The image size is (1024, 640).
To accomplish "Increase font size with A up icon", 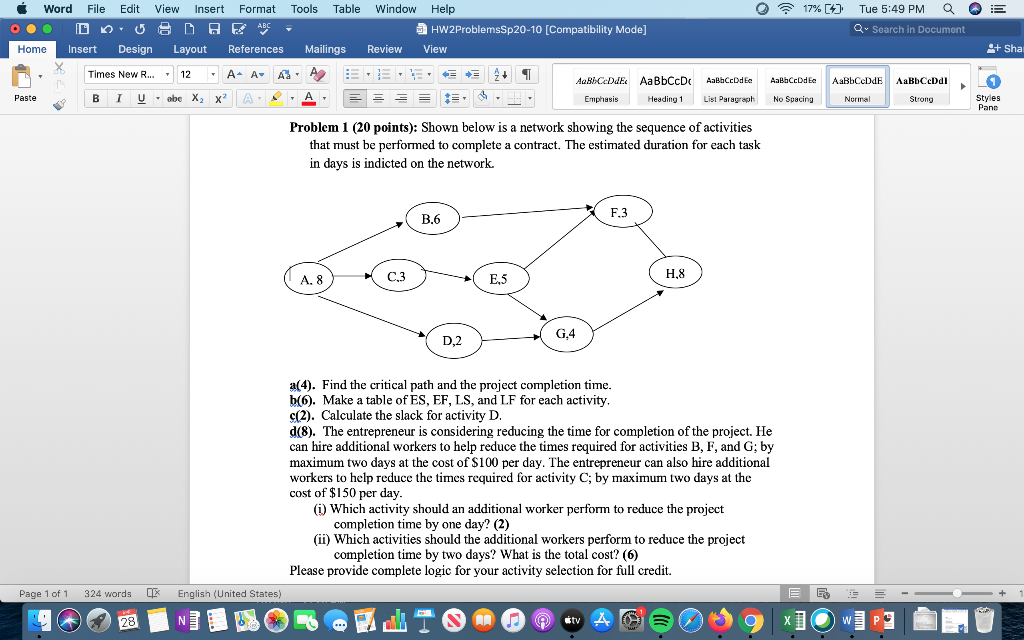I will [x=234, y=74].
